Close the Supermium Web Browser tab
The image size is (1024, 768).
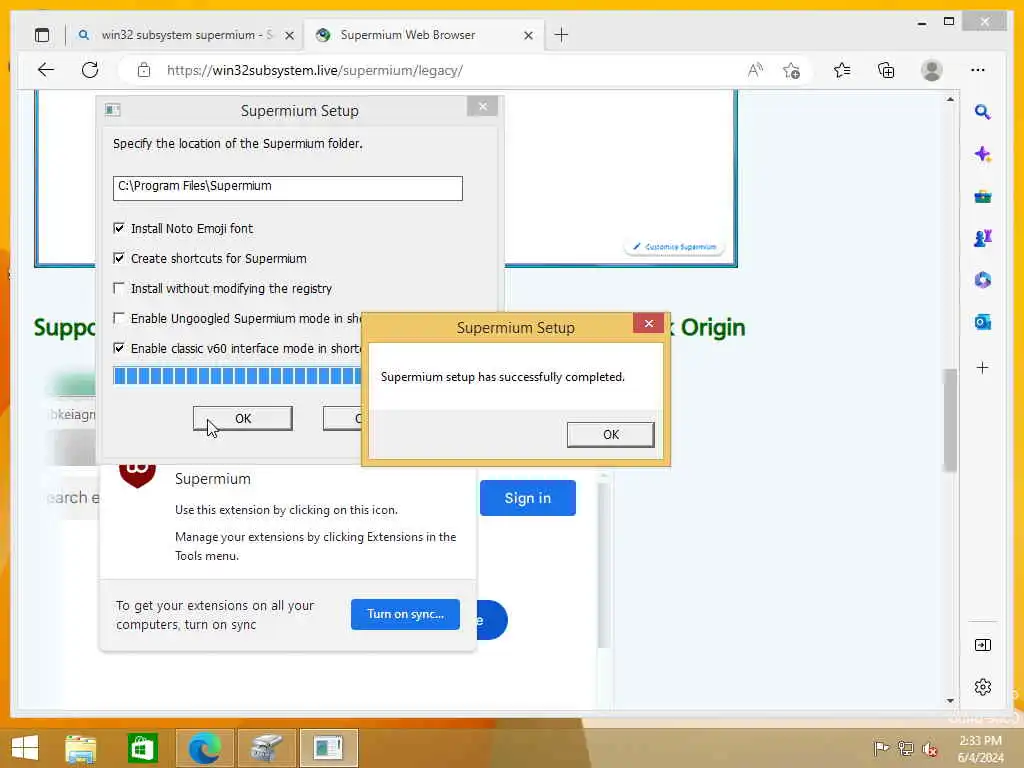pyautogui.click(x=528, y=35)
